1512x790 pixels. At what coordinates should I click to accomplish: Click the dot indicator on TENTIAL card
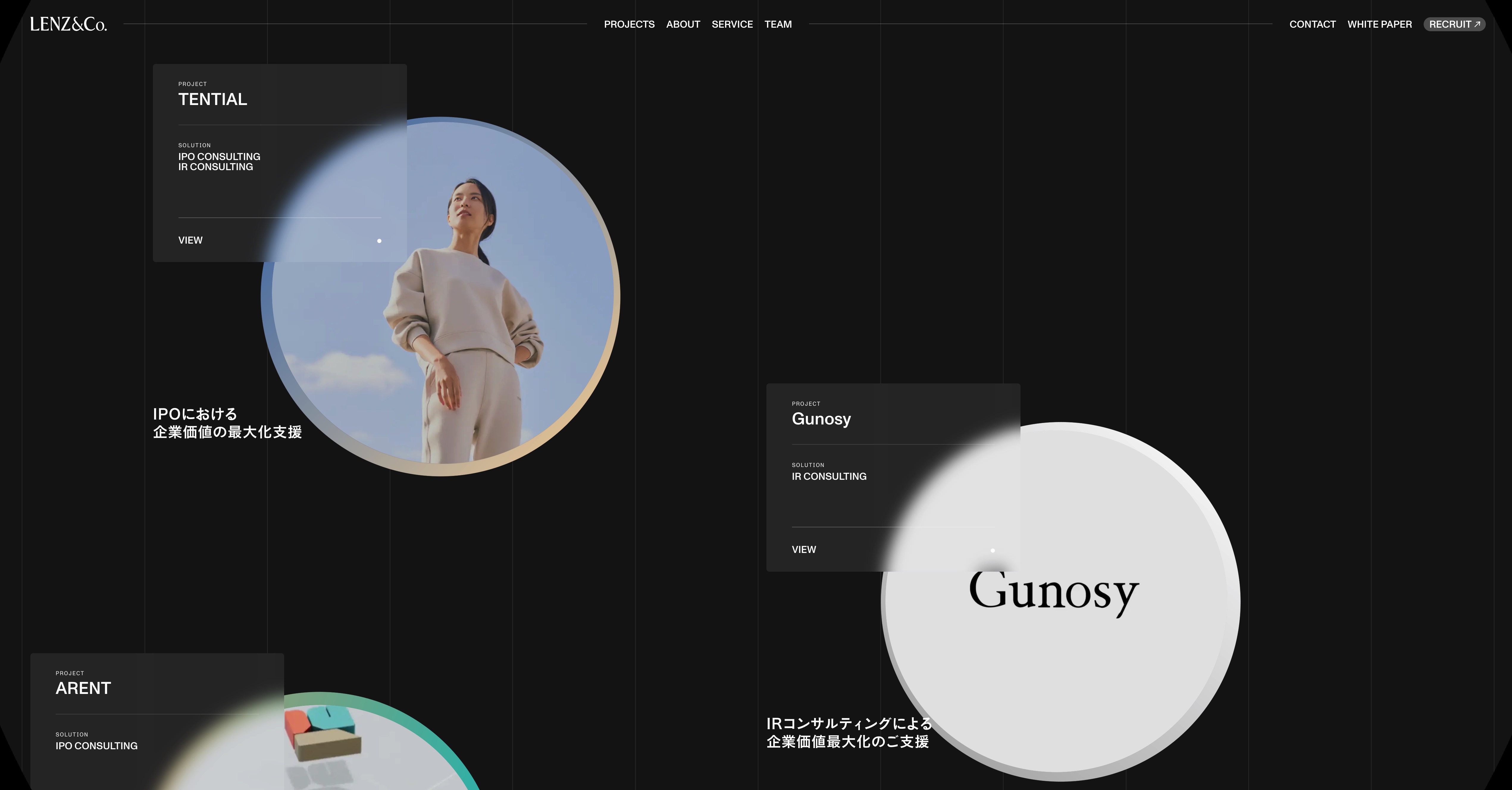click(379, 241)
